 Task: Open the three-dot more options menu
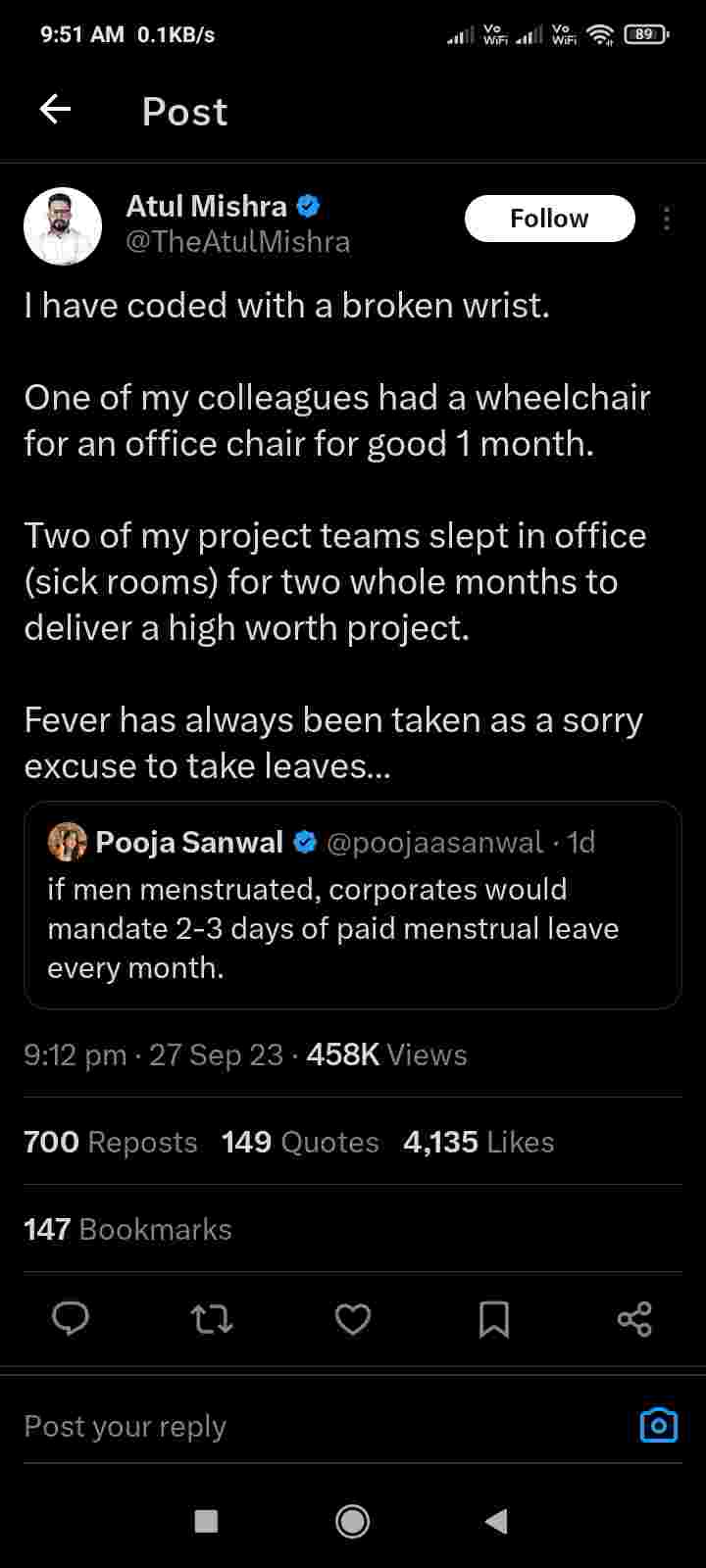[x=667, y=219]
